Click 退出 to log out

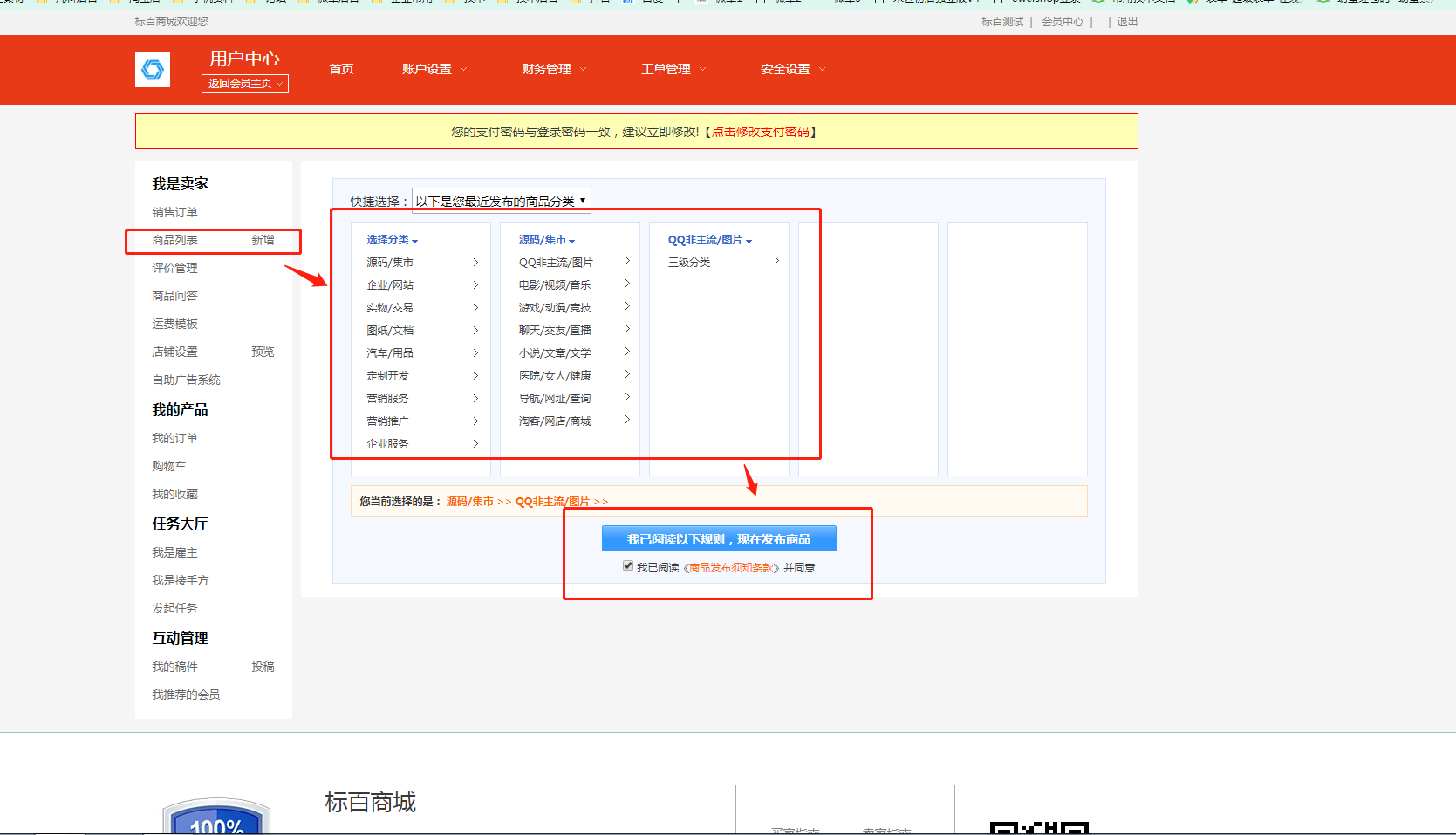1127,22
